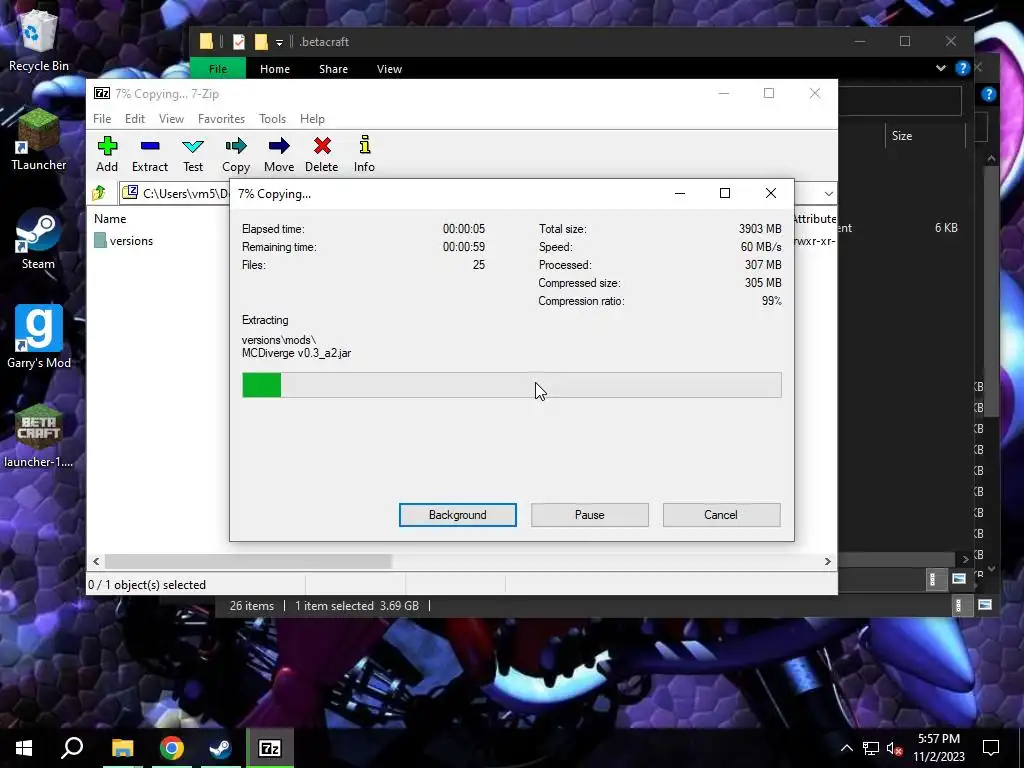Select the Steam desktop shortcut
Screen dimensions: 1024x768
point(38,239)
